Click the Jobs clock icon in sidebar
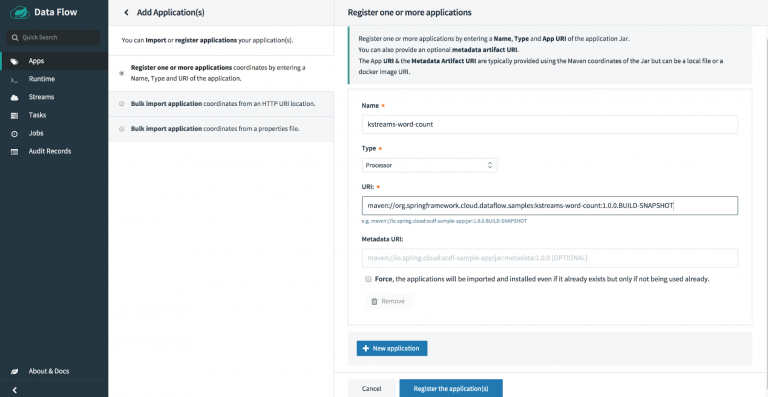The width and height of the screenshot is (768, 397). tap(15, 134)
